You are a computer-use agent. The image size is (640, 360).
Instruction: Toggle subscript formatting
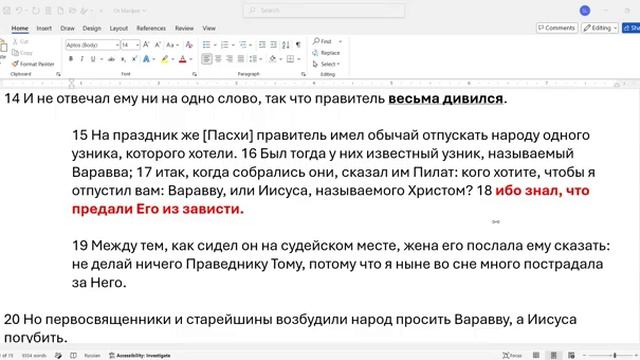click(x=123, y=59)
